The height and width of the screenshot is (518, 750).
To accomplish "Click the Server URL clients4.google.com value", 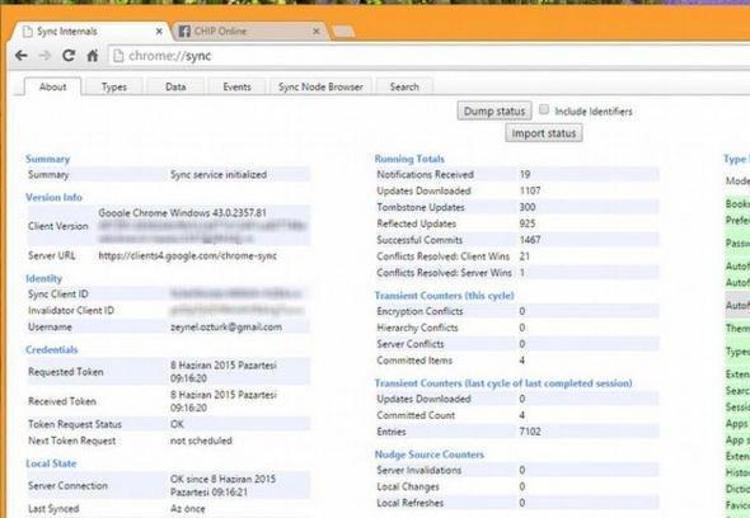I will coord(188,256).
